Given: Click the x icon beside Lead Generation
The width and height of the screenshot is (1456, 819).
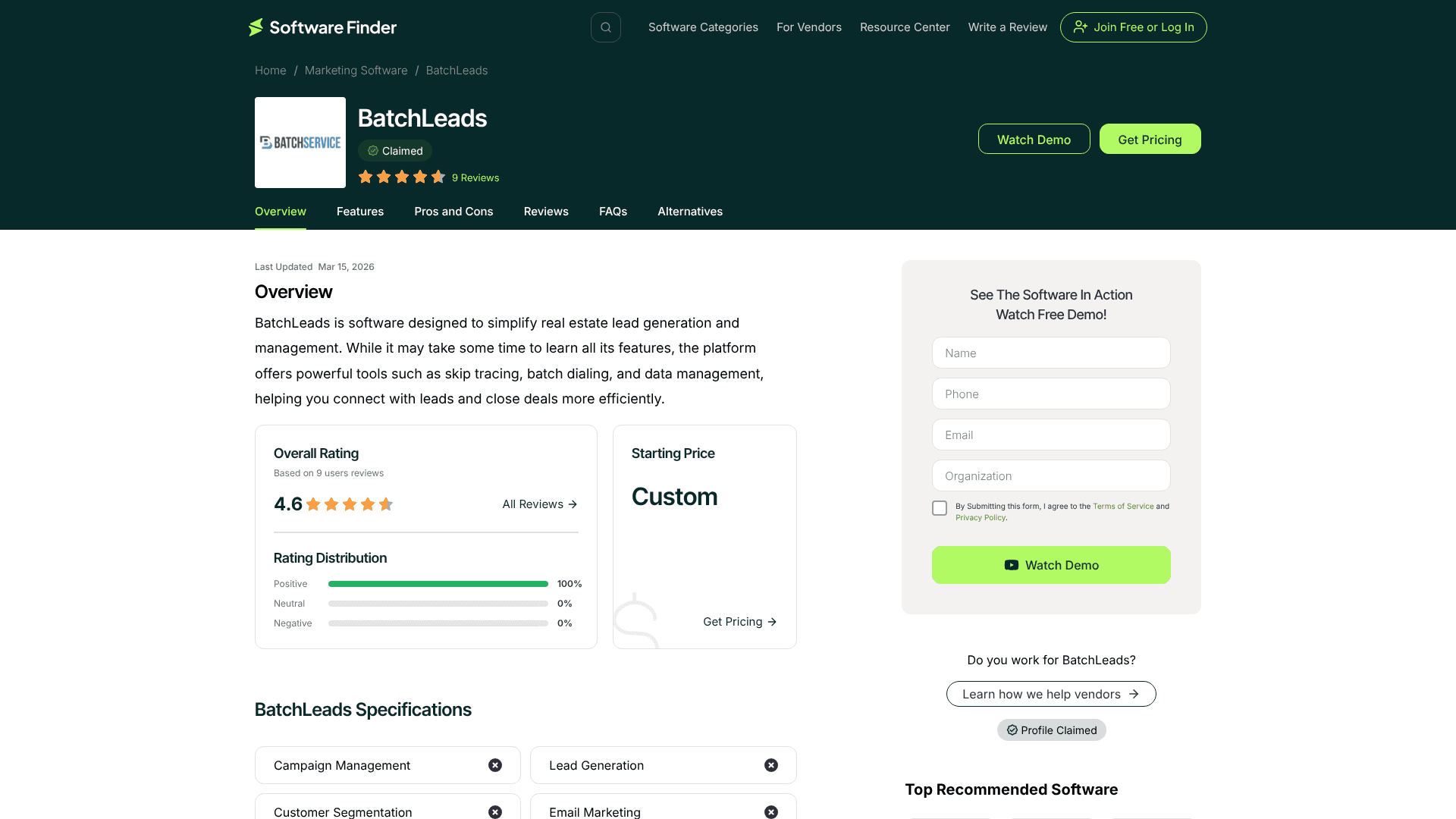Looking at the screenshot, I should [x=771, y=765].
